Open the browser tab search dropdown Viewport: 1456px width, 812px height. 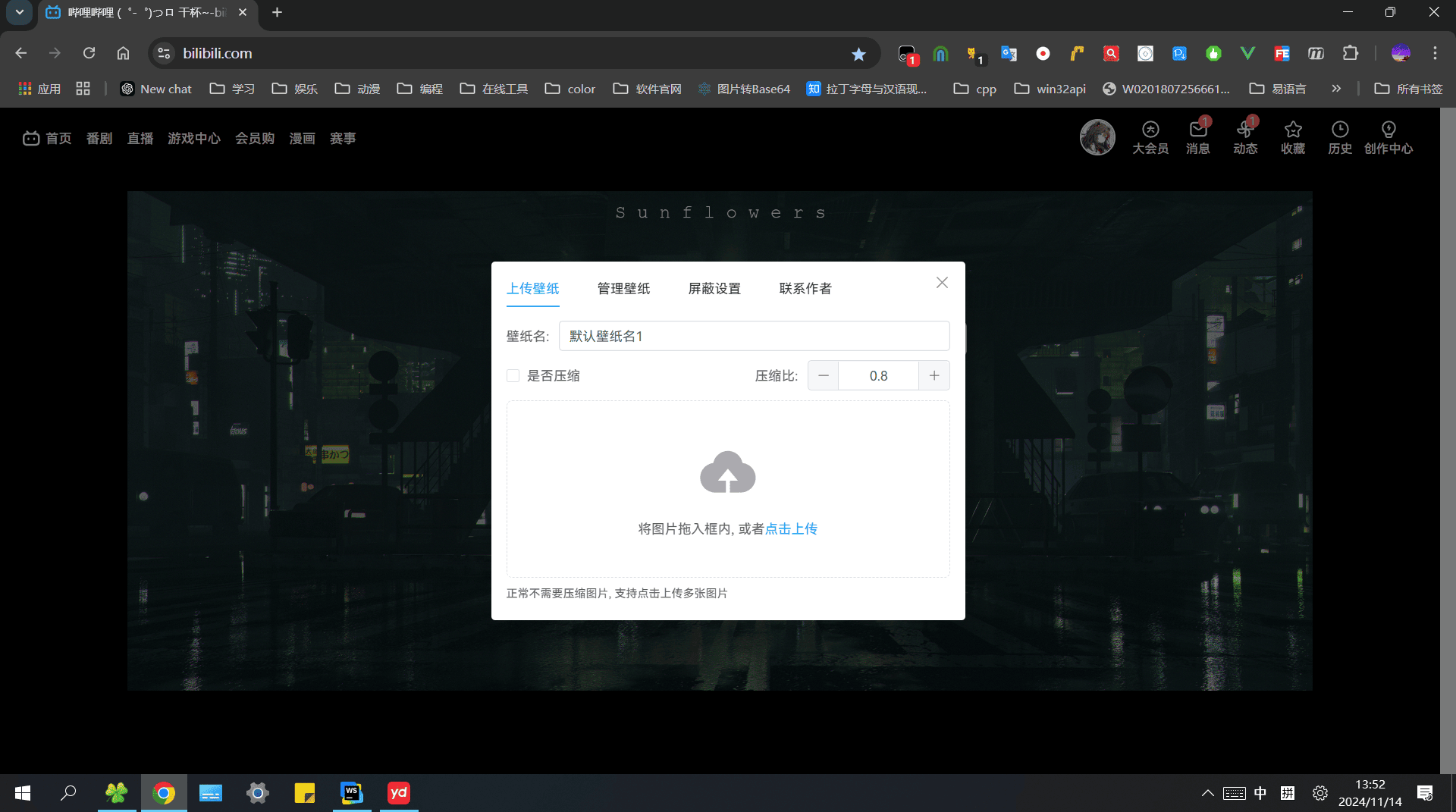tap(19, 12)
